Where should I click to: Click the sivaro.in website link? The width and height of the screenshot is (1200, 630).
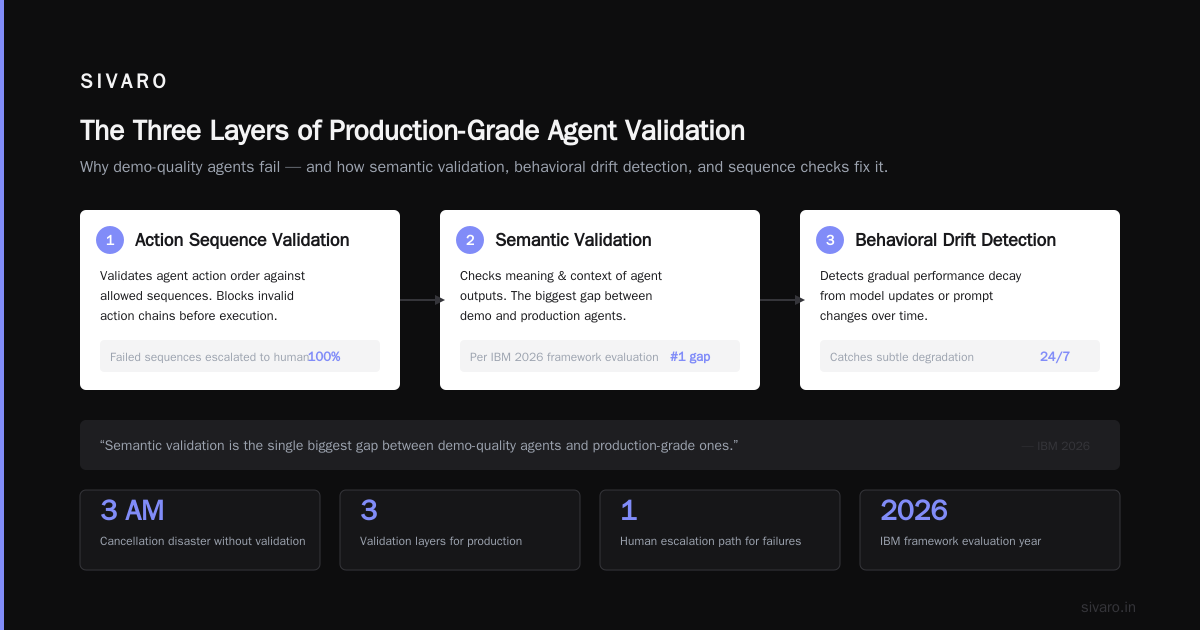1108,607
